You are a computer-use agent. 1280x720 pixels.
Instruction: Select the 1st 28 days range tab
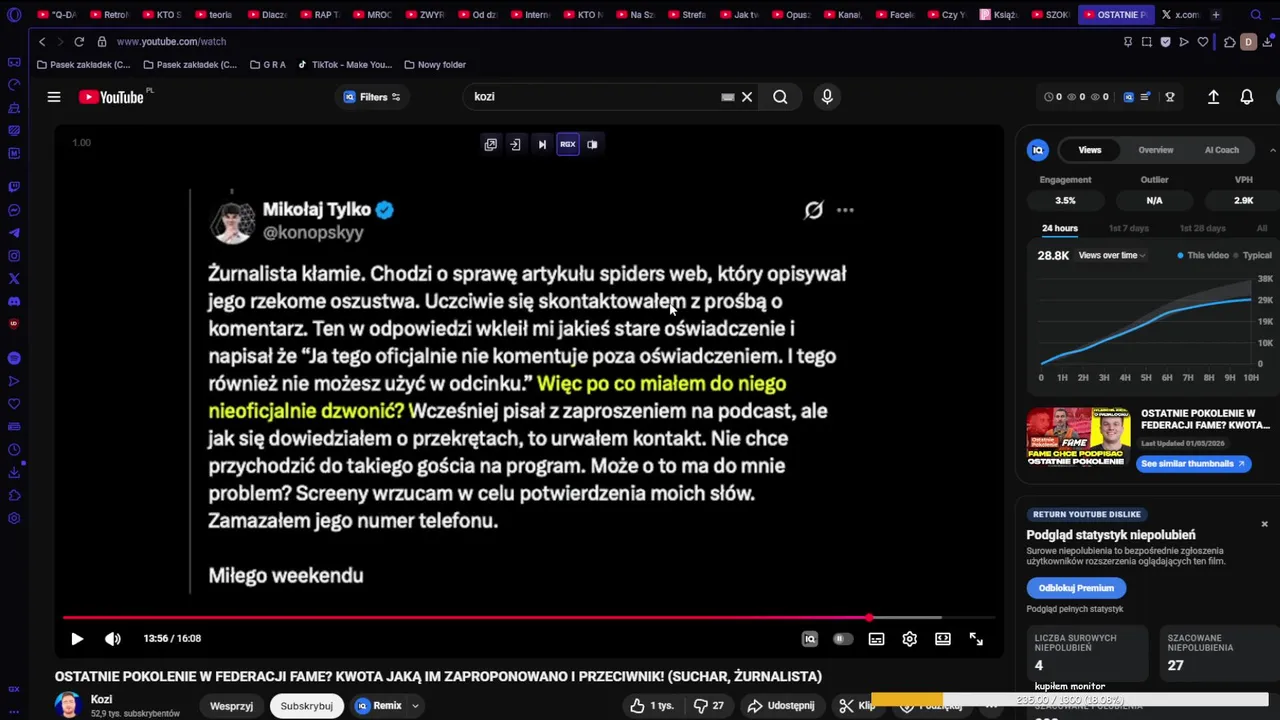(1202, 228)
